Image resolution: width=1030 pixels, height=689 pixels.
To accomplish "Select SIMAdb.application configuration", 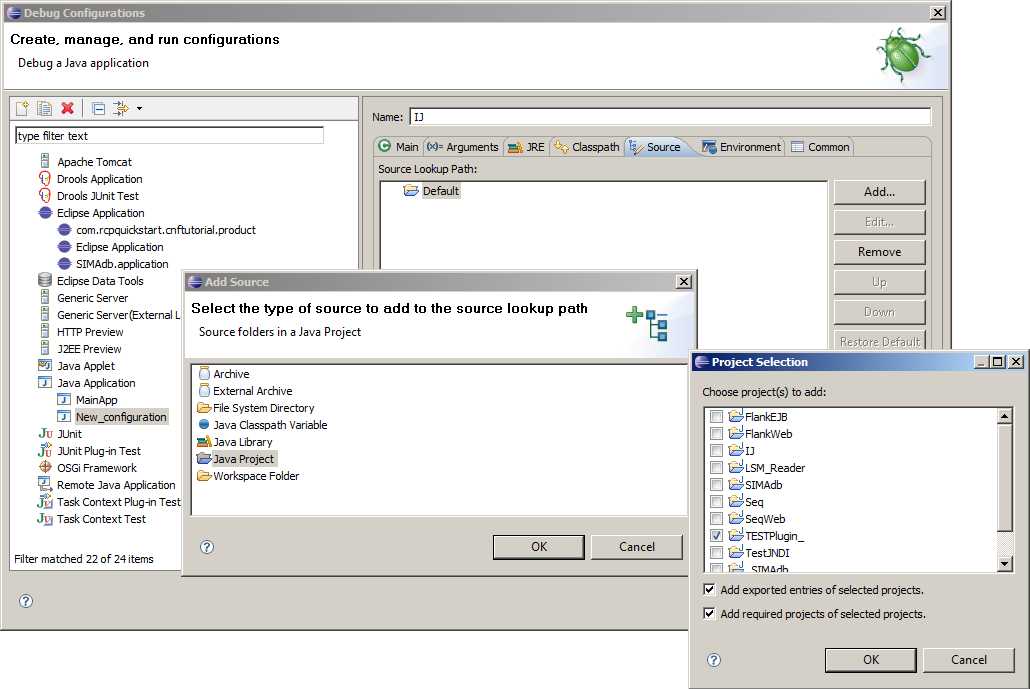I will (x=122, y=264).
